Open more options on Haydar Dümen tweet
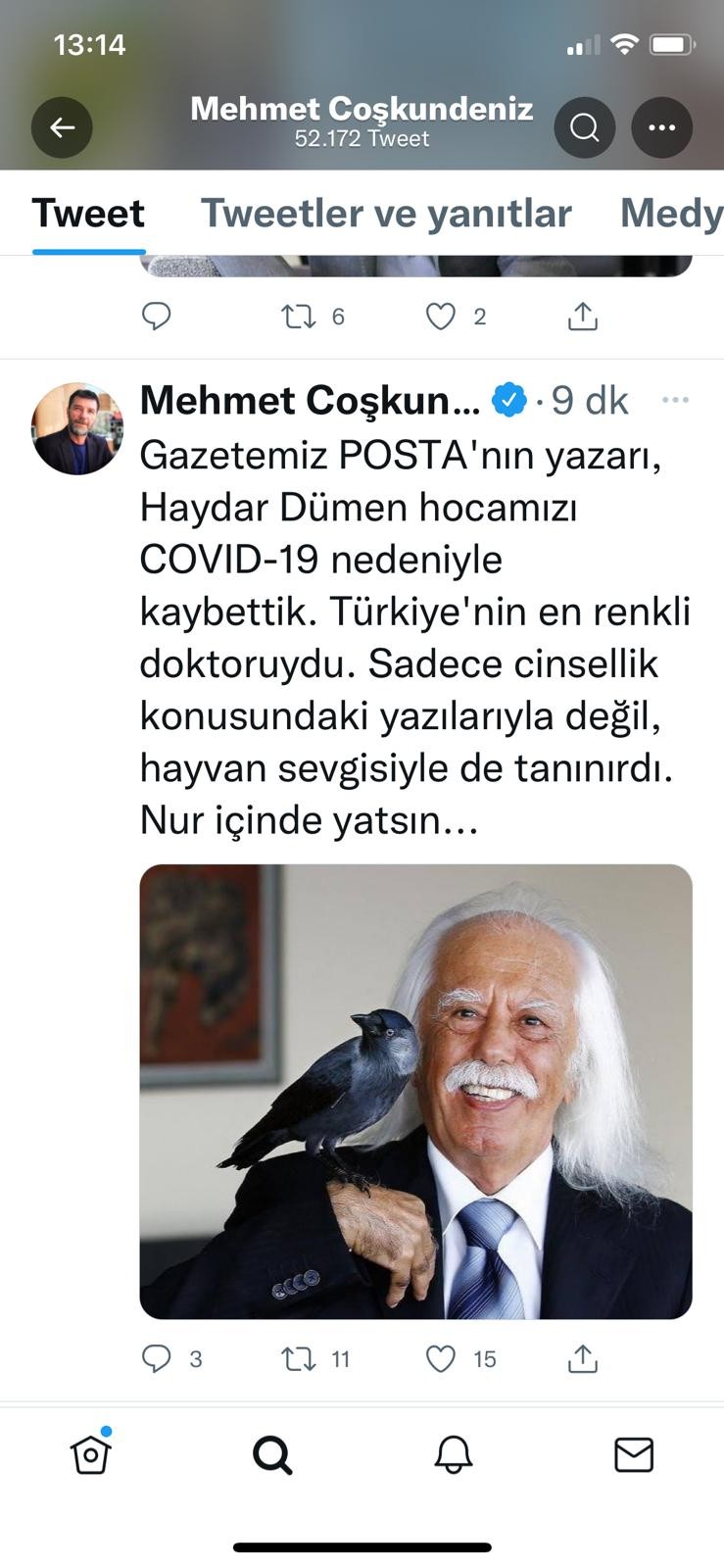Viewport: 724px width, 1568px height. coord(676,400)
